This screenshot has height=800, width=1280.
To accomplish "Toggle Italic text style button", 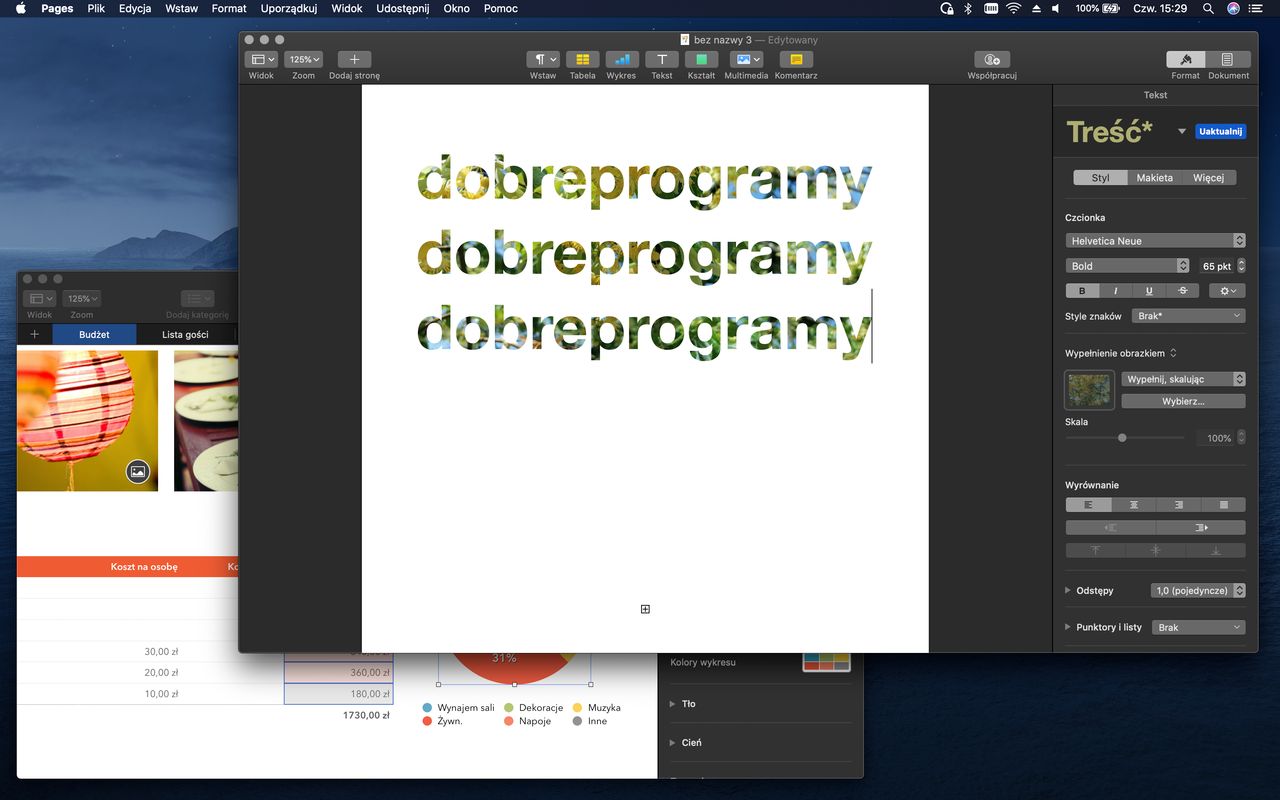I will point(1115,291).
